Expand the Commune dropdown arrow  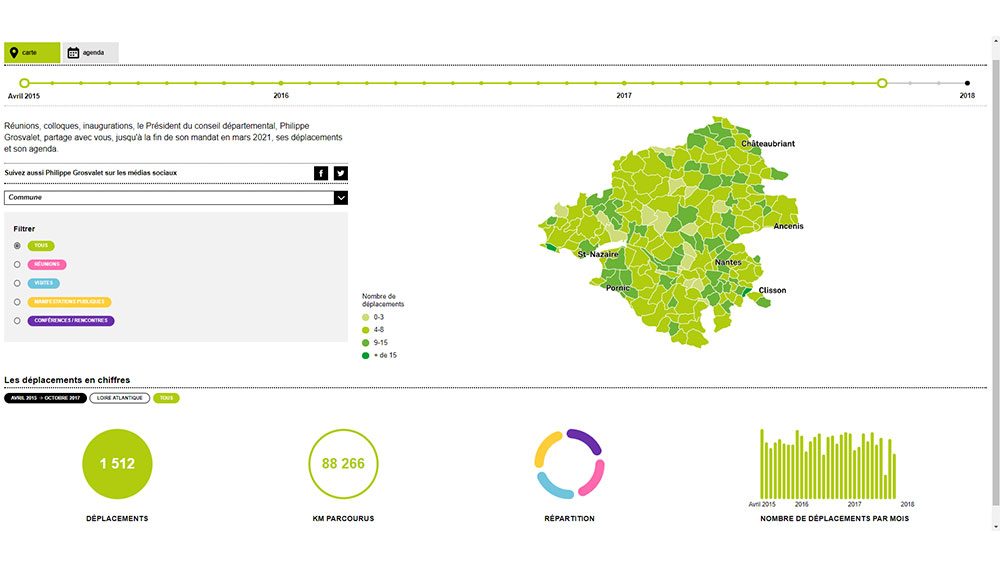click(340, 198)
